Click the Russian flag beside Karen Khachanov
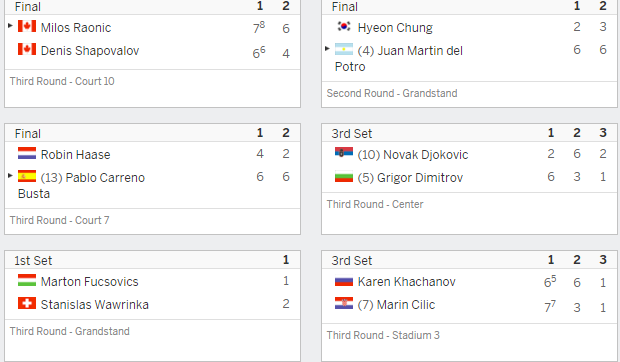This screenshot has width=620, height=362. (344, 281)
